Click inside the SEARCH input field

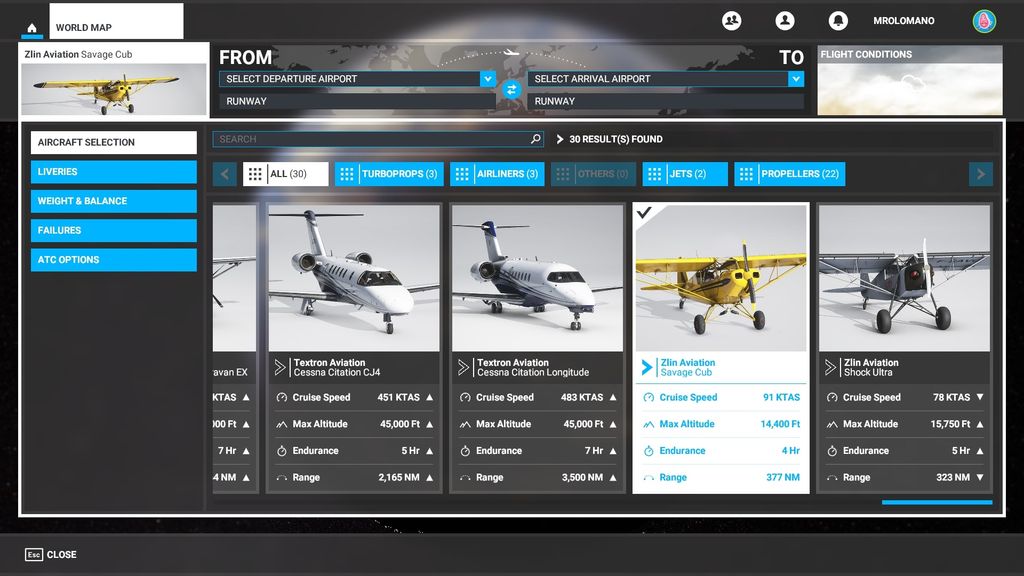[x=370, y=139]
